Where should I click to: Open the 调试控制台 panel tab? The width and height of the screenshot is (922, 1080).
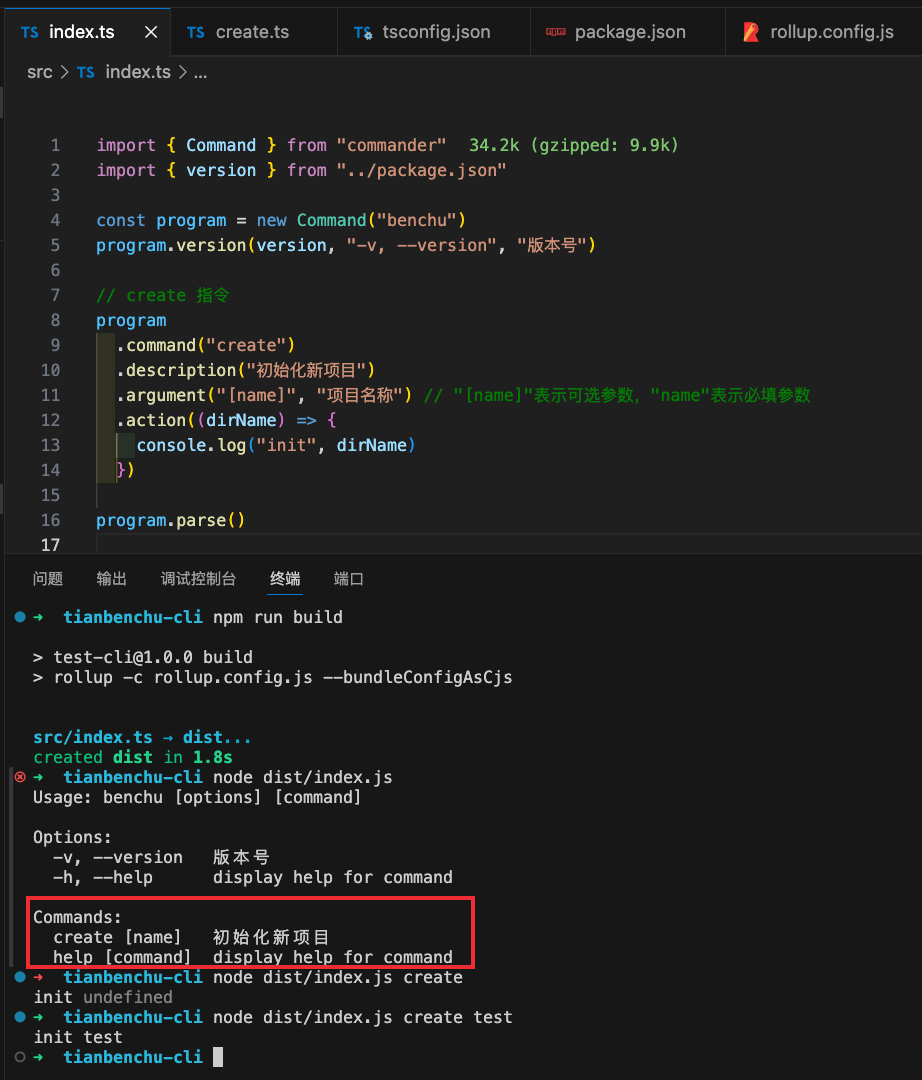pos(198,579)
